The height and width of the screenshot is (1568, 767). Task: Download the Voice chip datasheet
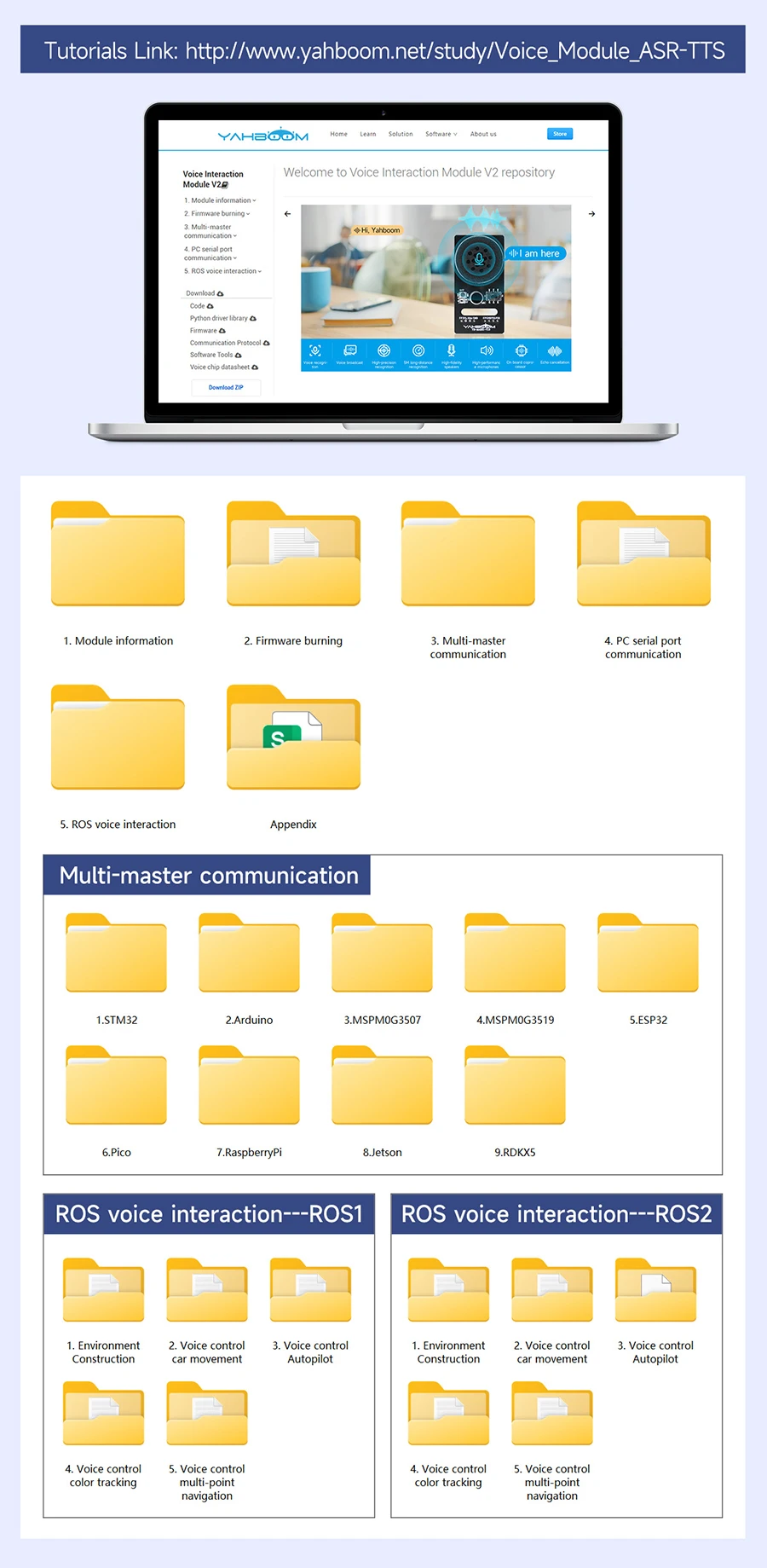224,367
